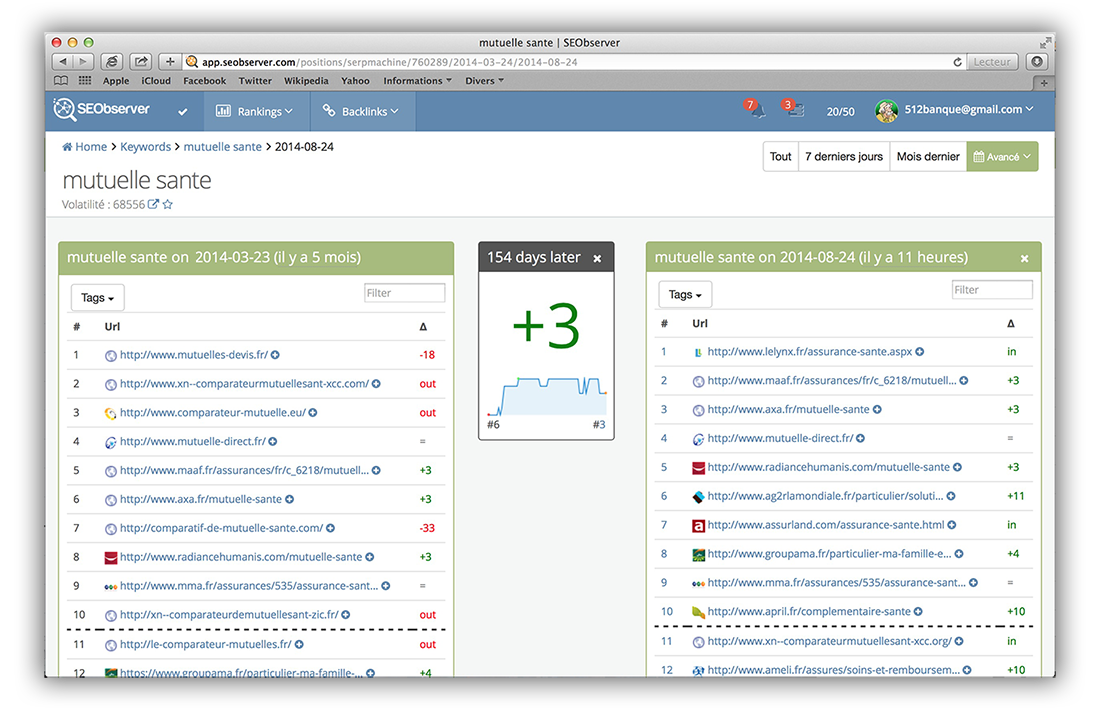Open the Top Sites grid icon
The image size is (1100, 711).
click(85, 81)
